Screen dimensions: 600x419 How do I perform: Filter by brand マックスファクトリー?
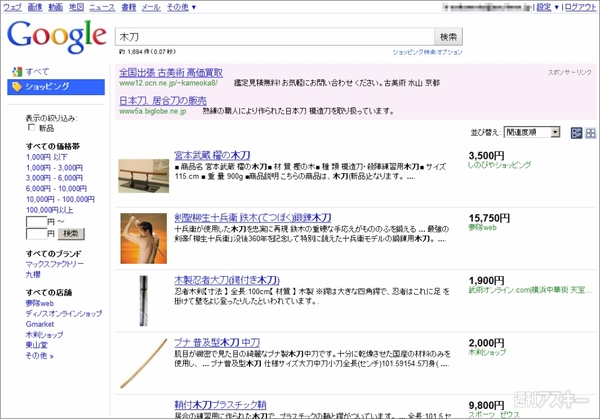tap(54, 264)
